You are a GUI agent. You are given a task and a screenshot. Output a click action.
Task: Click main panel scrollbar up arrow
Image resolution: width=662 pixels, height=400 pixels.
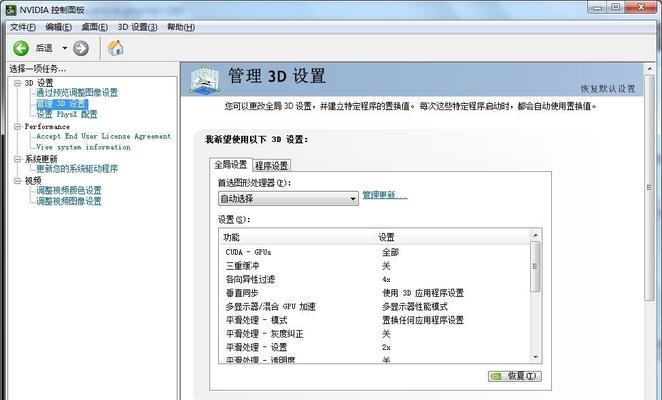click(x=649, y=68)
